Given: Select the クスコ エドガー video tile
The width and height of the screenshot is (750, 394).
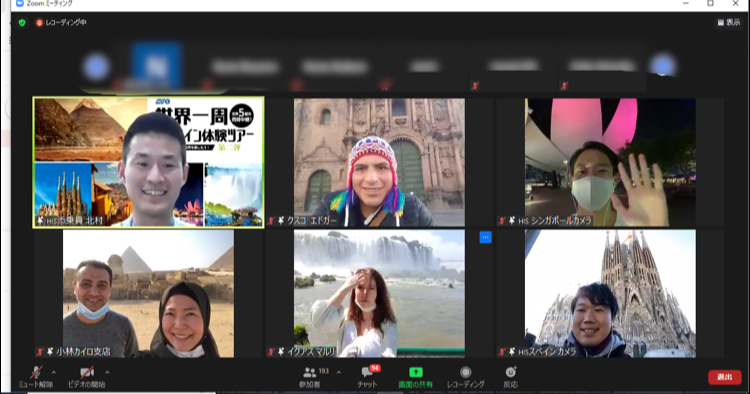Looking at the screenshot, I should click(379, 163).
